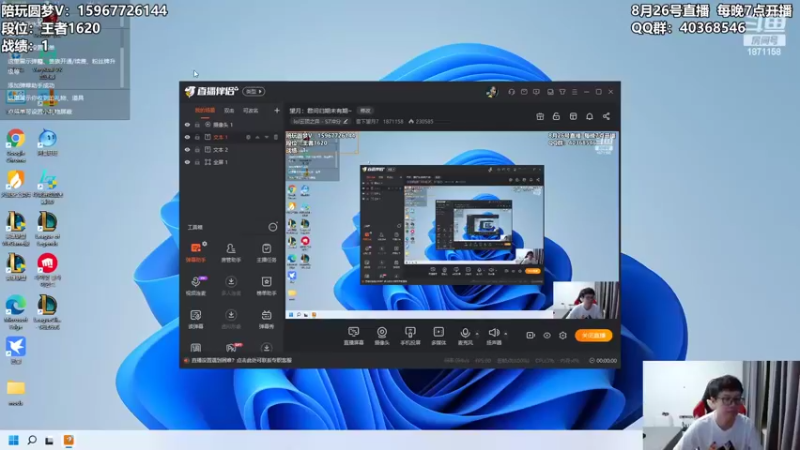Add a 直播屏幕 screen capture source
Viewport: 800px width, 450px height.
pyautogui.click(x=353, y=336)
